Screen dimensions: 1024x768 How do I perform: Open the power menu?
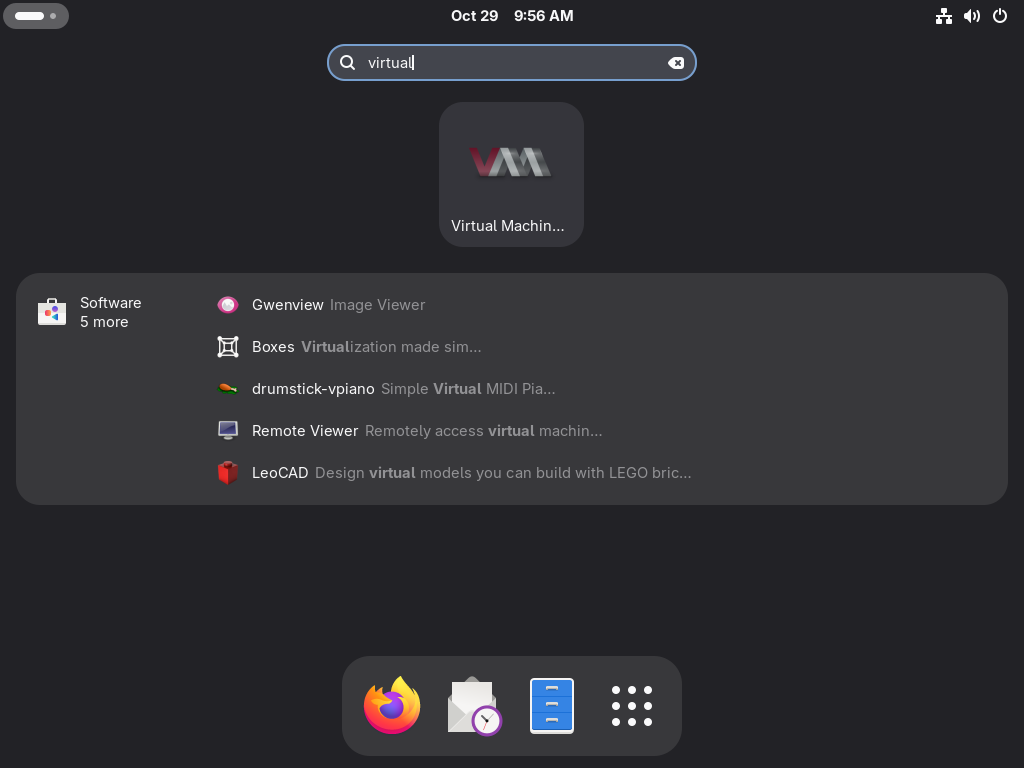tap(1000, 16)
